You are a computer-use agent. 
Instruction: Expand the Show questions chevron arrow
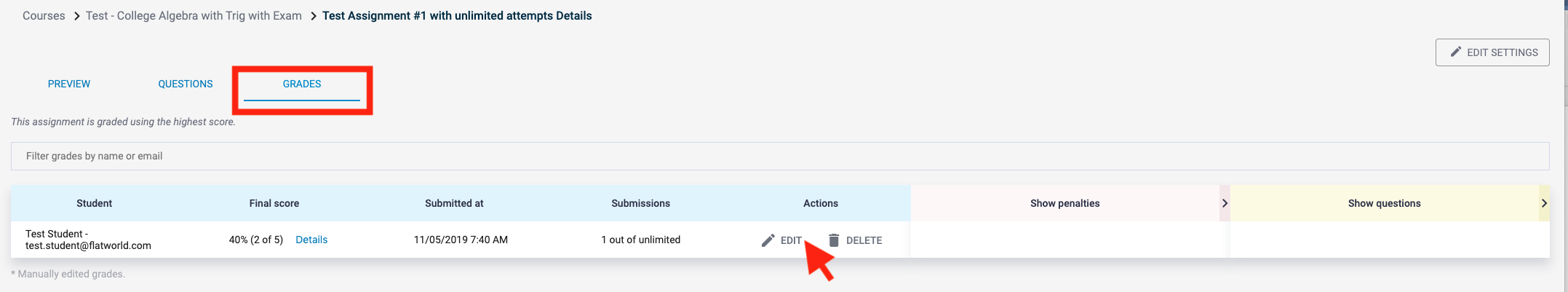(x=1544, y=203)
